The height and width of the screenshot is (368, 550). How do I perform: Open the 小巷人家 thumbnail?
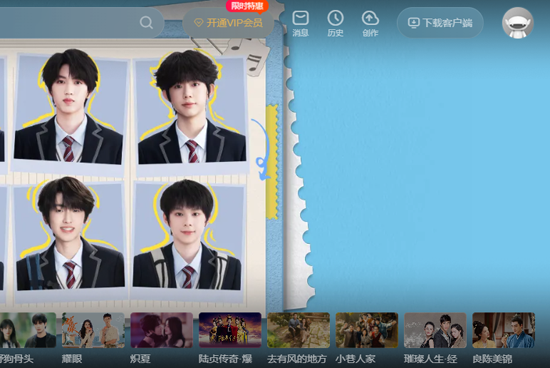point(367,330)
